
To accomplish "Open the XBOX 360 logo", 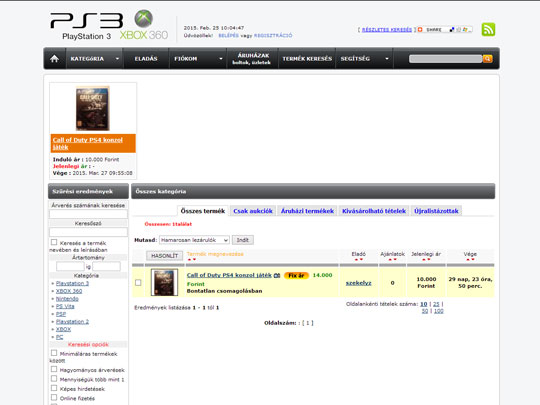I will 144,25.
